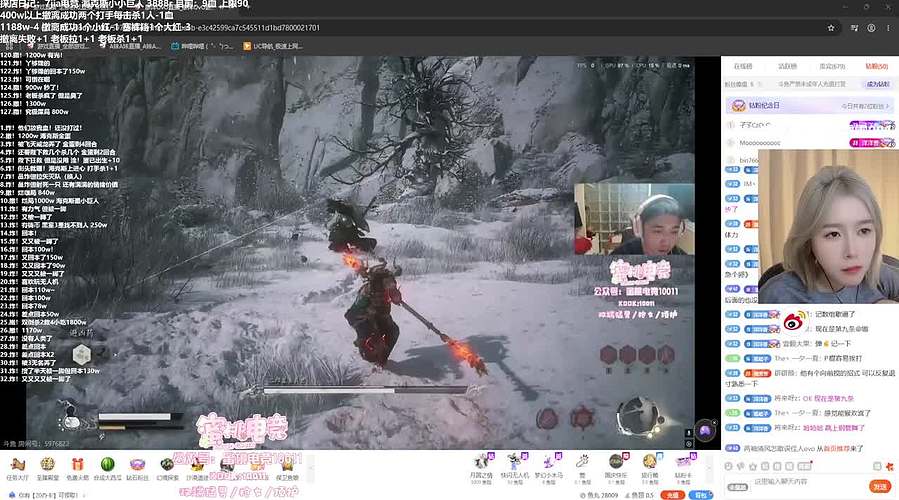Send the 月圆之情 gift

(x=482, y=468)
